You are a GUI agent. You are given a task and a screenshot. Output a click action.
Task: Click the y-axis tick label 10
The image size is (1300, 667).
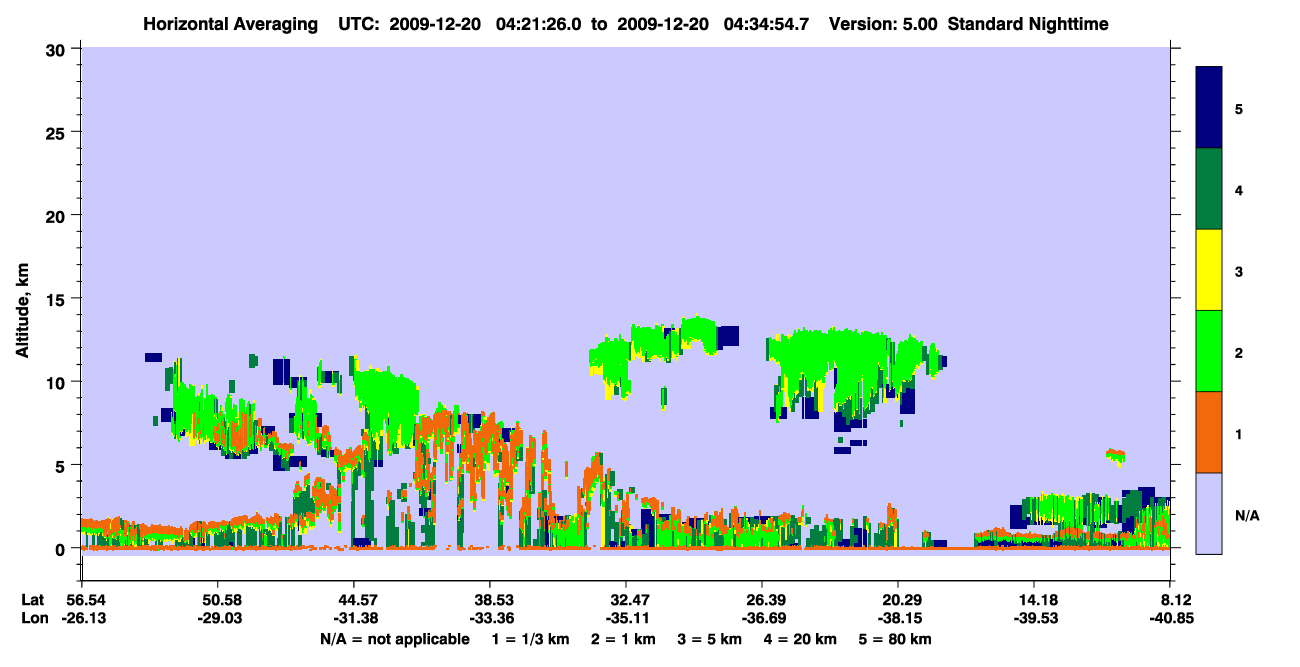point(58,382)
